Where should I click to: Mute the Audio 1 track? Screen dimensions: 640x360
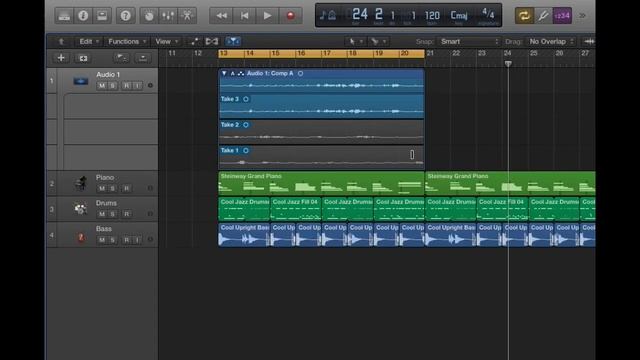[102, 86]
